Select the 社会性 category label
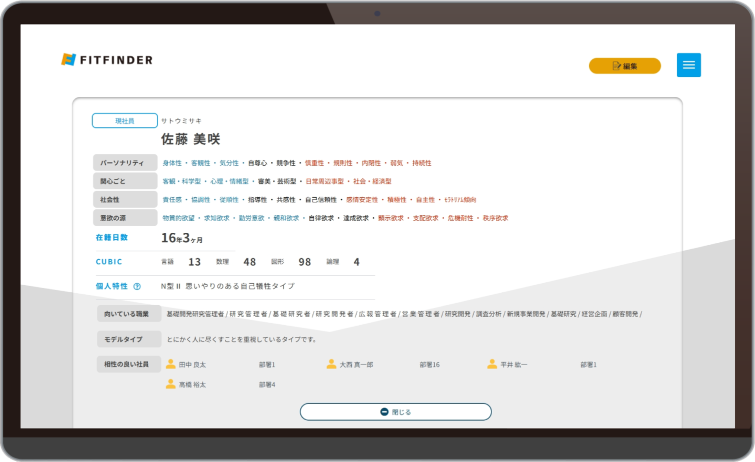 coord(125,199)
